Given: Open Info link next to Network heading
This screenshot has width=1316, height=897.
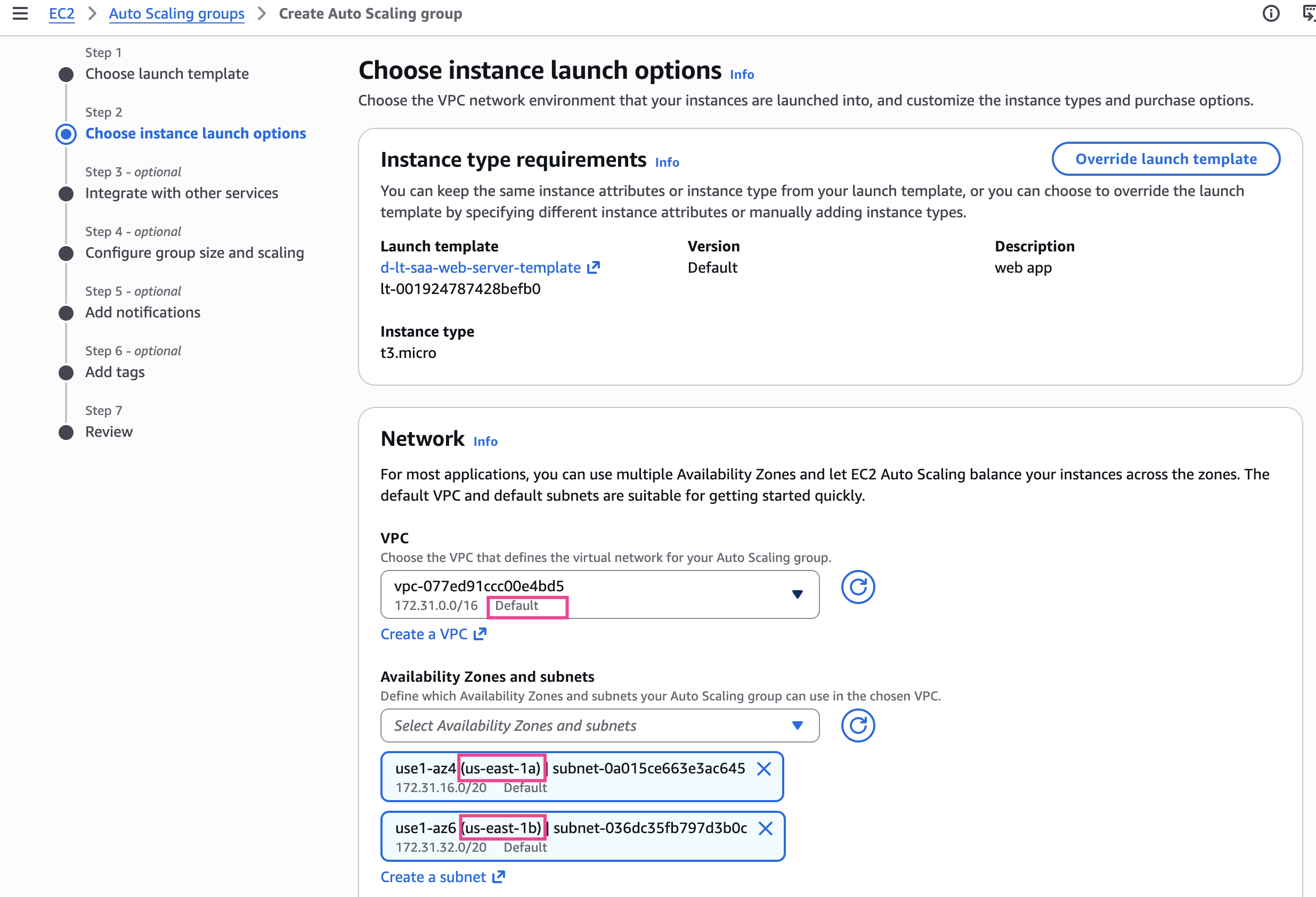Looking at the screenshot, I should 485,441.
